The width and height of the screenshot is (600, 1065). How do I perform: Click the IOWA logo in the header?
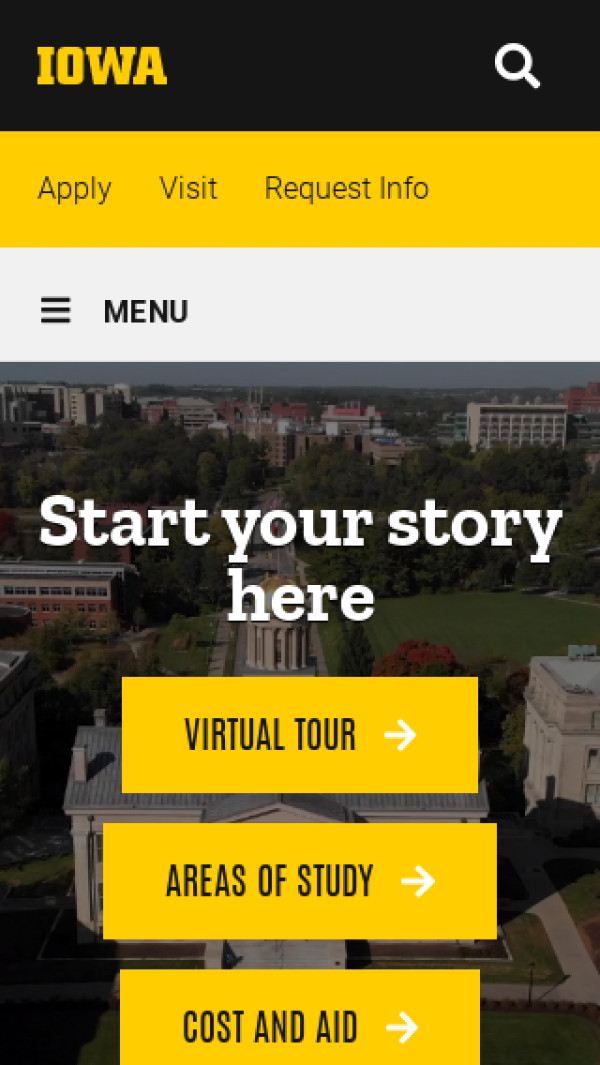point(102,66)
